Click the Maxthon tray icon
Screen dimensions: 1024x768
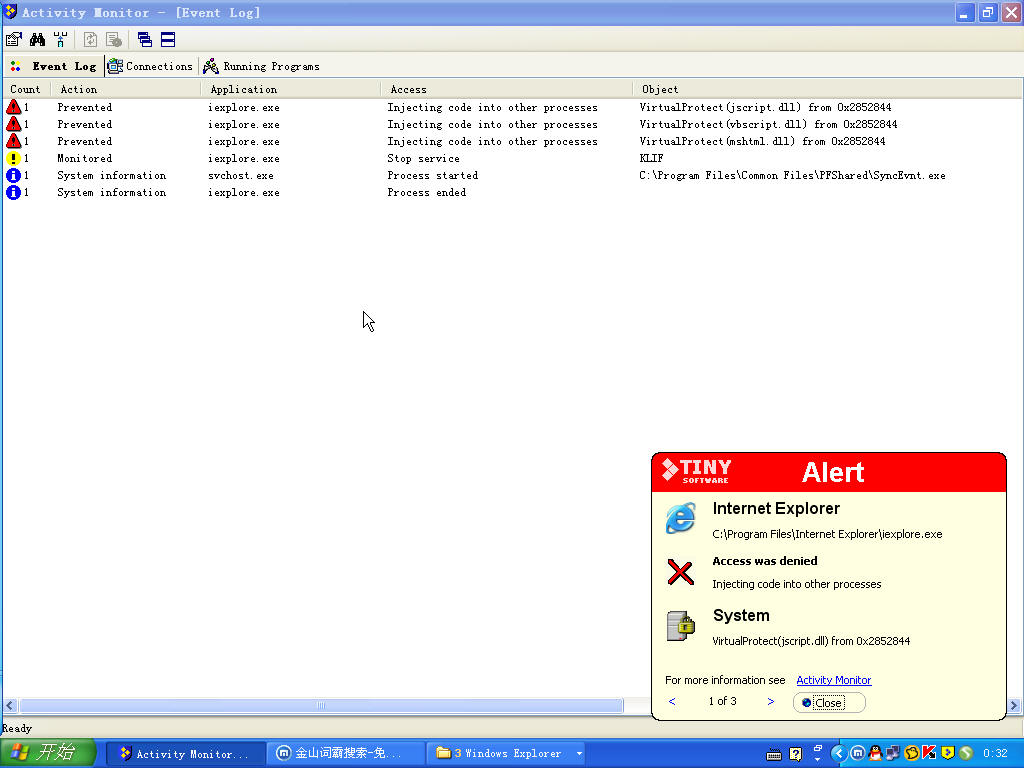coord(857,754)
